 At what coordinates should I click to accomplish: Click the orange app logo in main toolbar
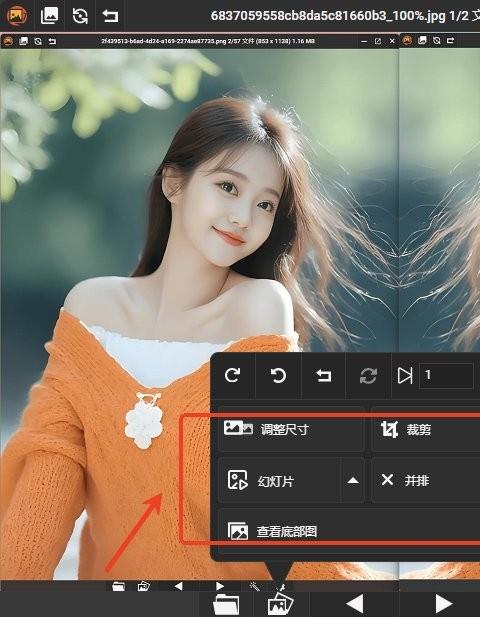17,16
